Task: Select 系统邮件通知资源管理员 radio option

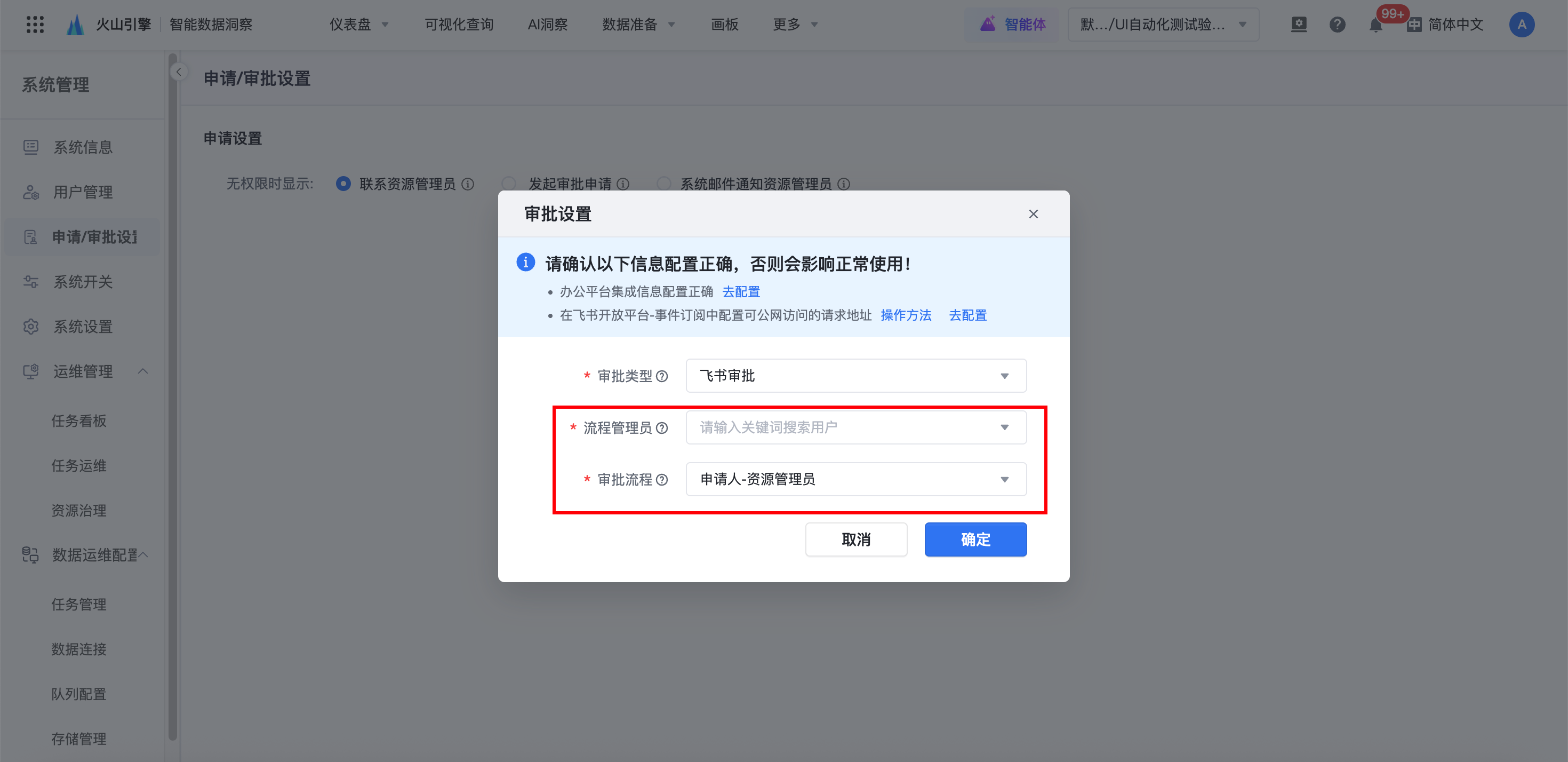Action: click(663, 184)
